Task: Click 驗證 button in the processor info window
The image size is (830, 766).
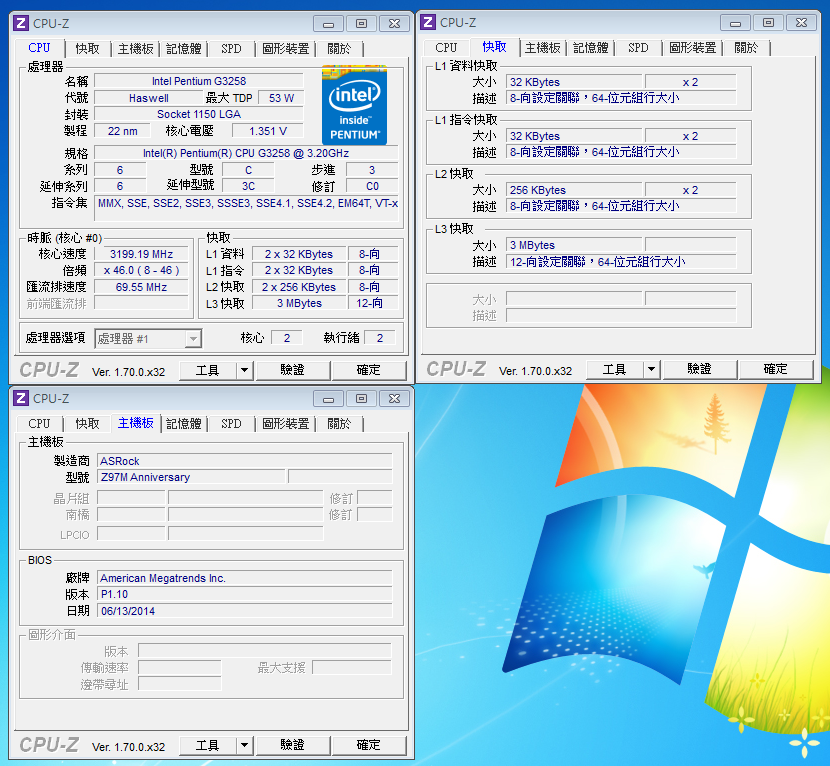Action: [x=293, y=370]
